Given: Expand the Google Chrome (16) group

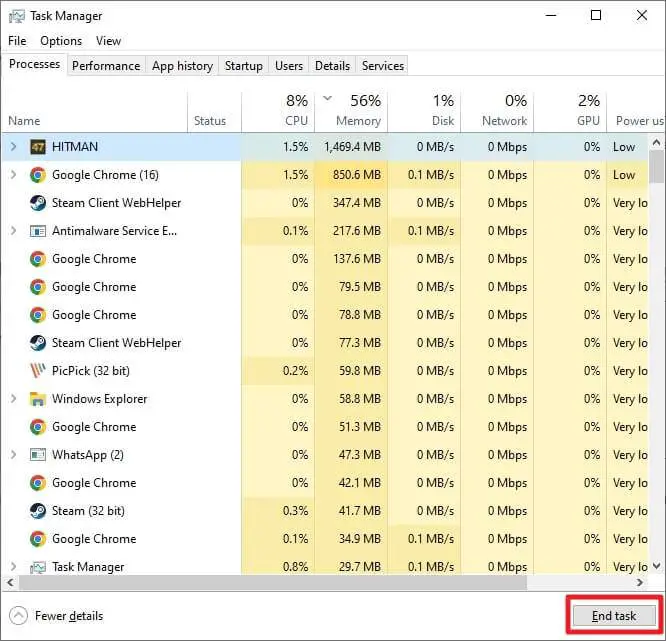Looking at the screenshot, I should tap(14, 175).
